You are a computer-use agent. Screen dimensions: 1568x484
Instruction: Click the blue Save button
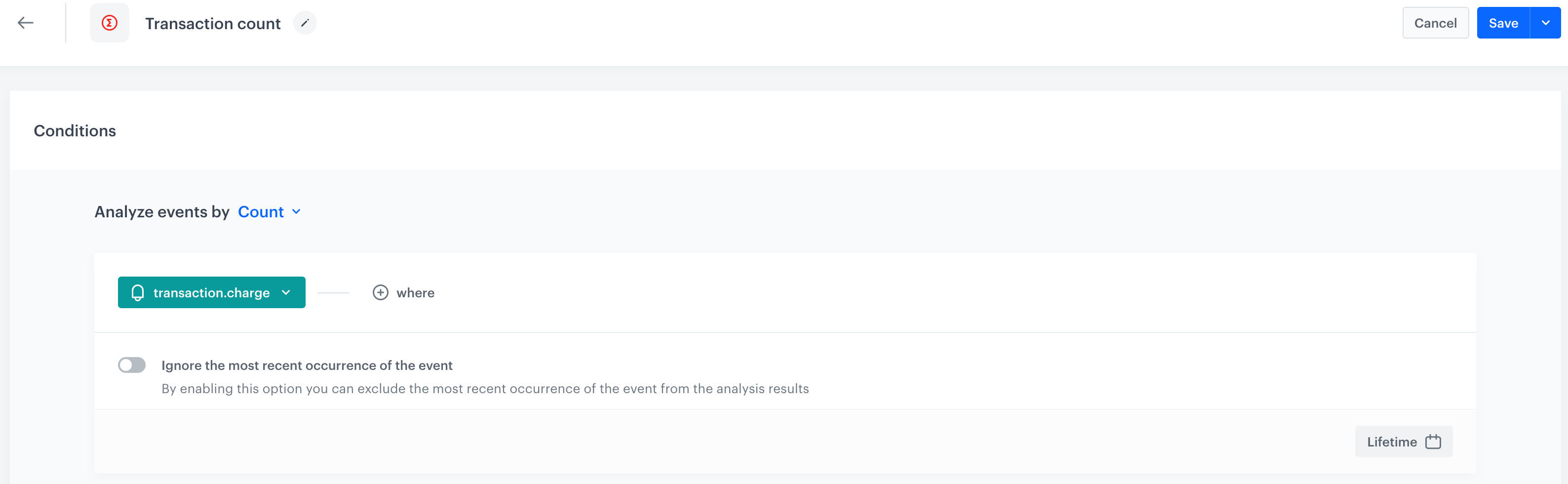[x=1503, y=23]
